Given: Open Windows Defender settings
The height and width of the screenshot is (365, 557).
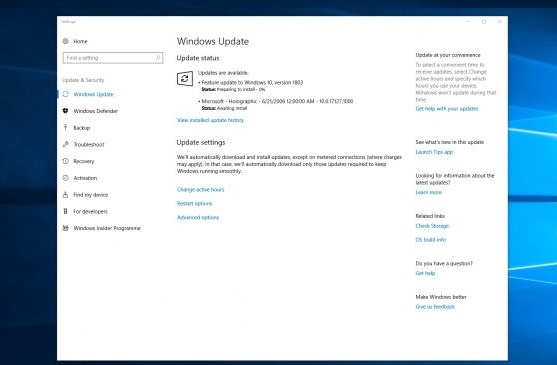Looking at the screenshot, I should pyautogui.click(x=96, y=111).
